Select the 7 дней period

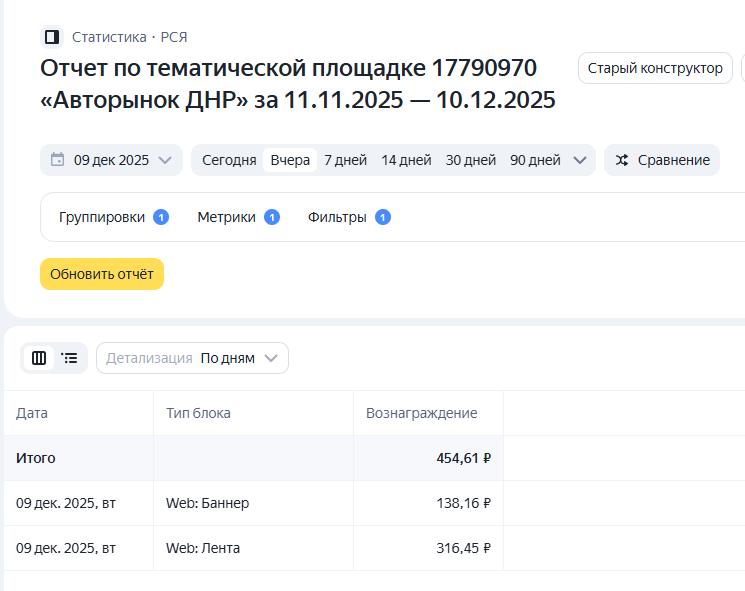click(345, 160)
